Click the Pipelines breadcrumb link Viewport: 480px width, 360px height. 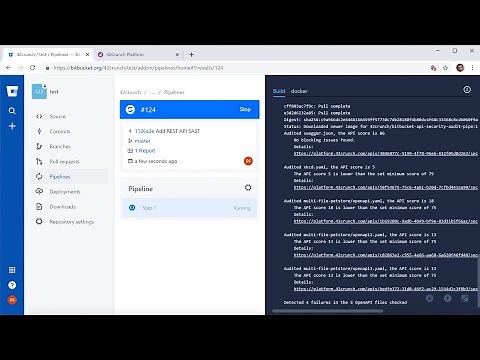[174, 92]
